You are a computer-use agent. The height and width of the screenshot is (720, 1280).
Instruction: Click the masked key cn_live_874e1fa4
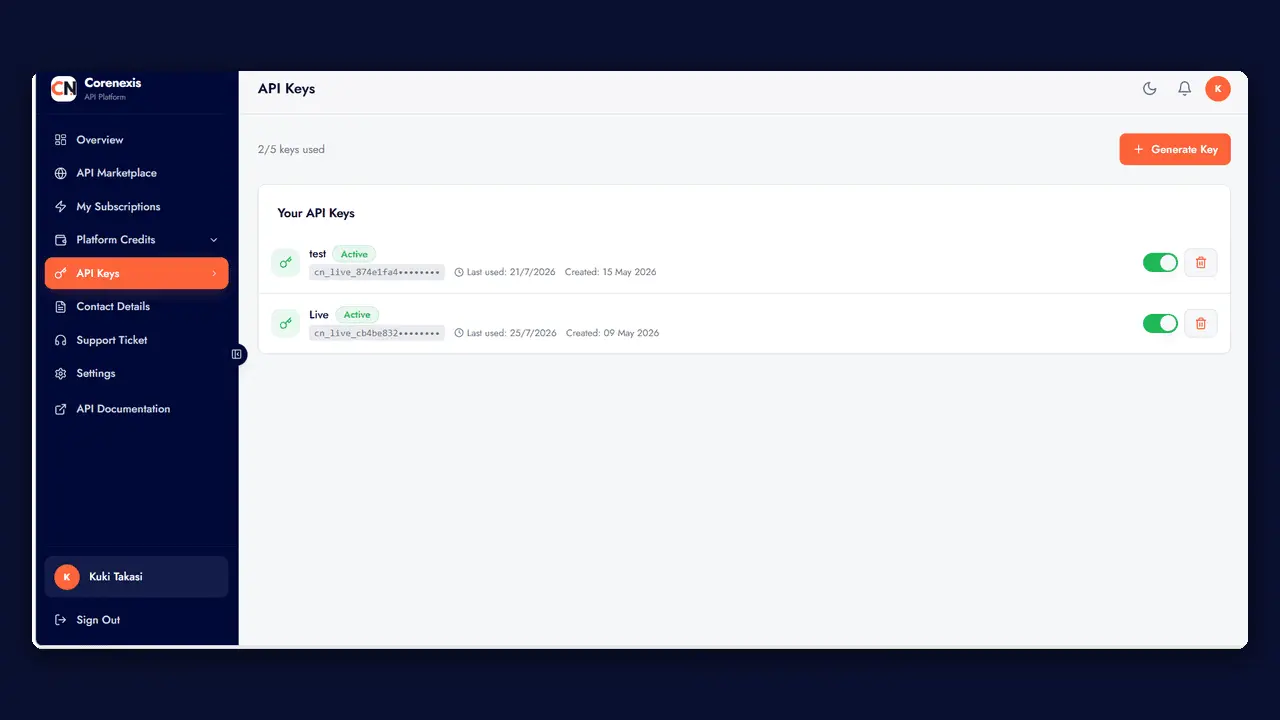point(377,272)
